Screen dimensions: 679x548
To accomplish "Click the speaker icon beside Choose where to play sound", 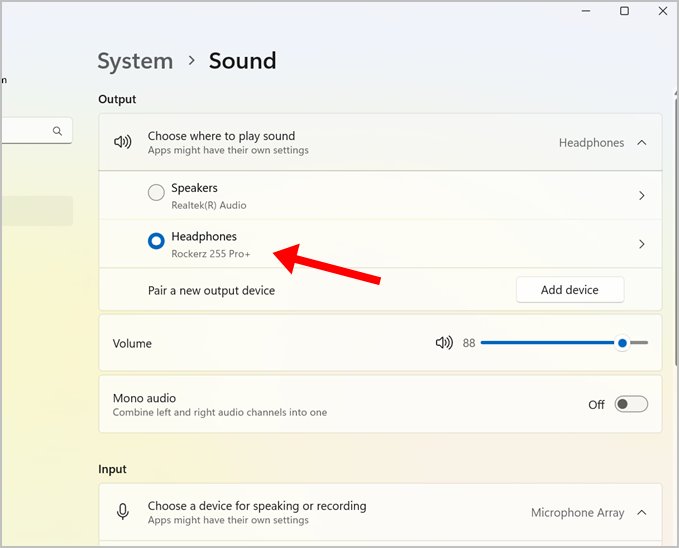I will coord(123,142).
